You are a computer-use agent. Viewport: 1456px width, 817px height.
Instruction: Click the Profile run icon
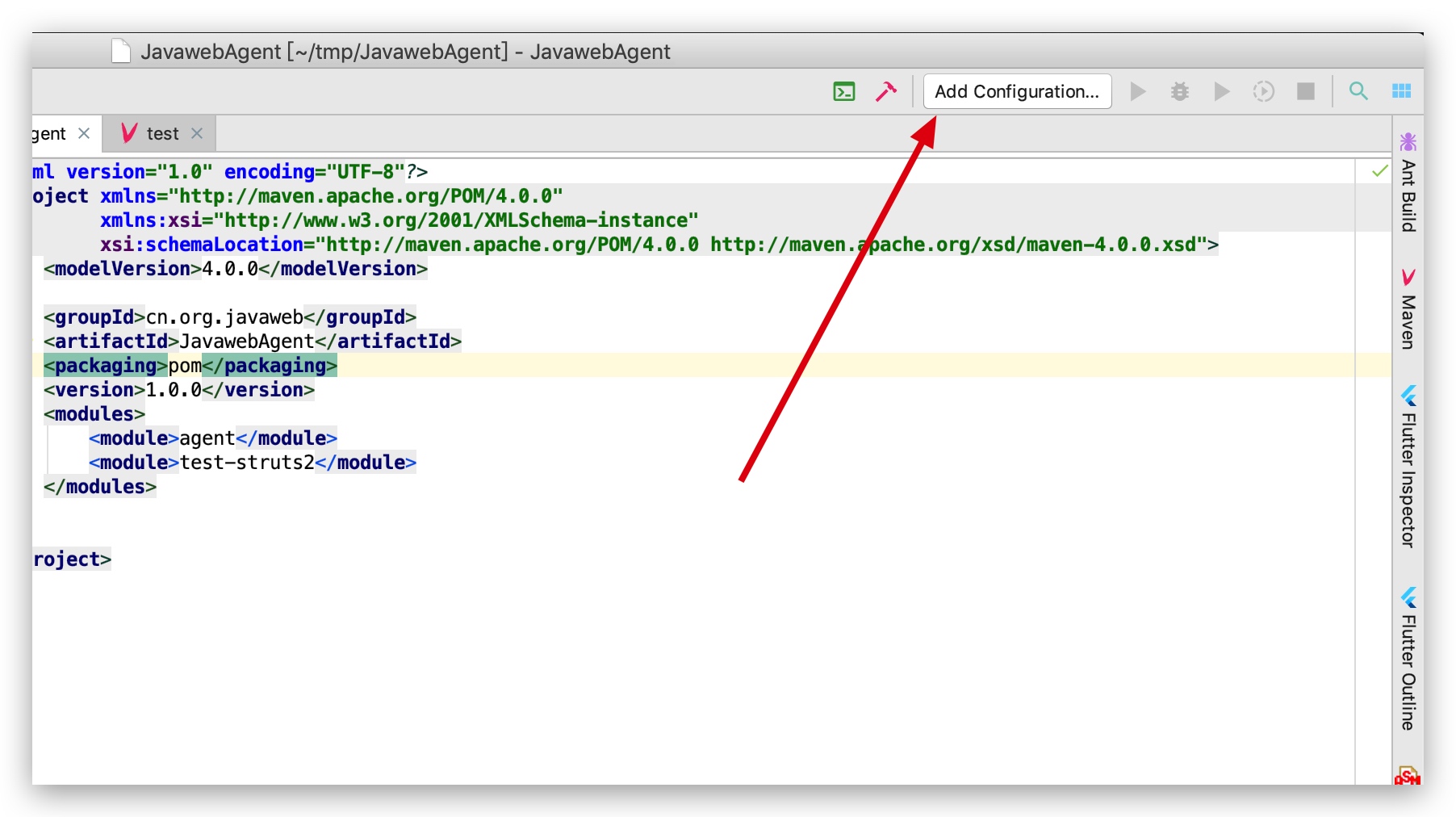1263,92
